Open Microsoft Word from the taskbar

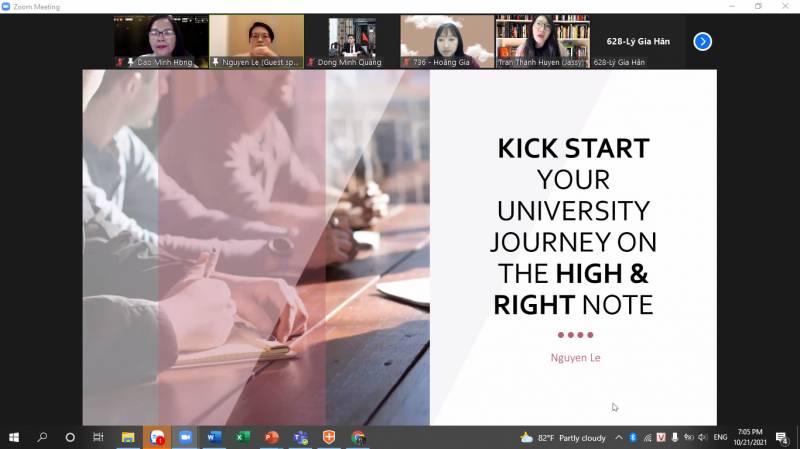(213, 437)
